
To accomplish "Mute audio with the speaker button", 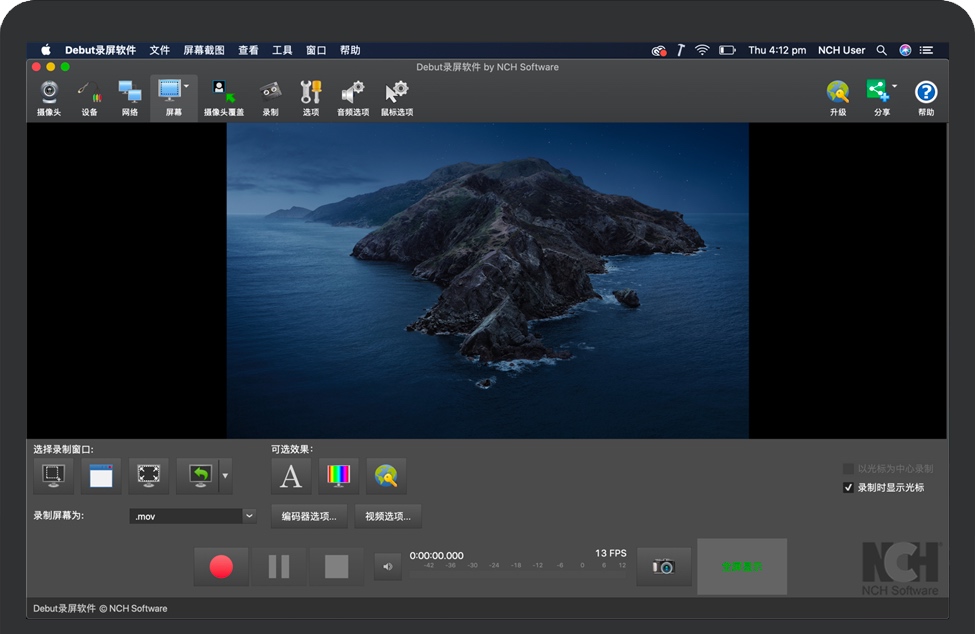I will tap(388, 567).
